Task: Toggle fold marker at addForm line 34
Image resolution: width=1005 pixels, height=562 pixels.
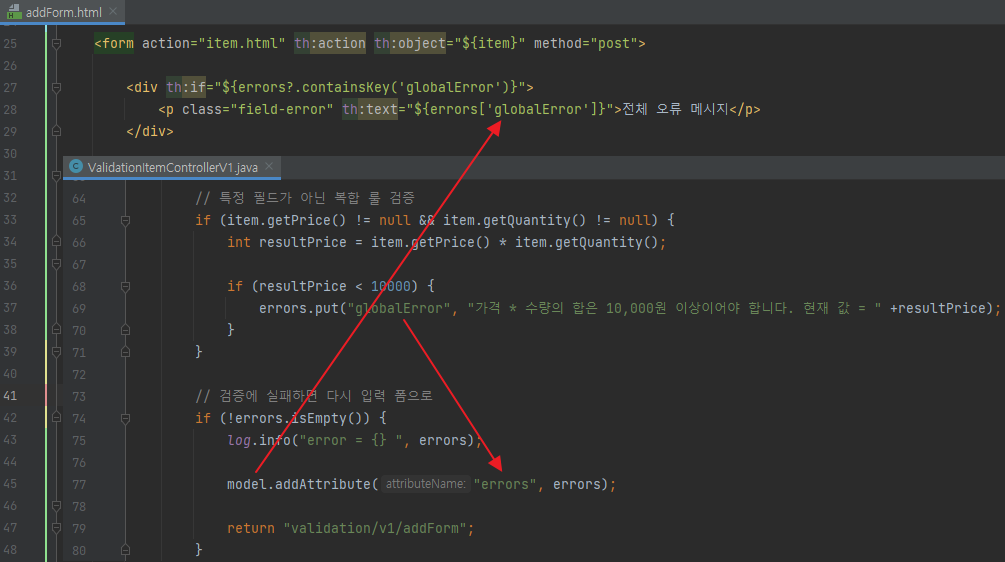Action: (x=56, y=242)
